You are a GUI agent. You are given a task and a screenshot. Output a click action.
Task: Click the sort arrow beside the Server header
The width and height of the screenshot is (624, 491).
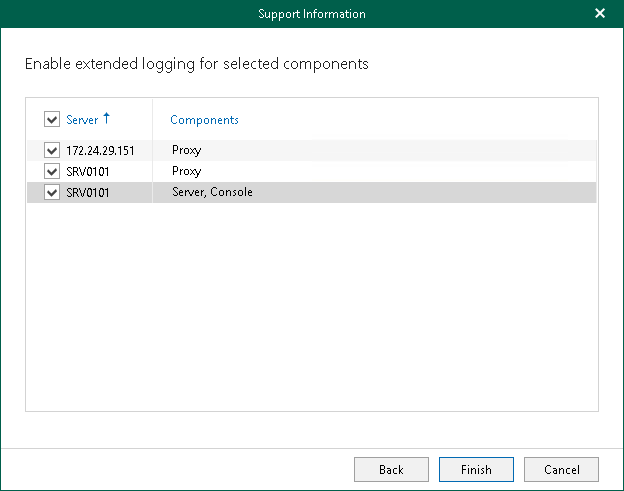(106, 119)
